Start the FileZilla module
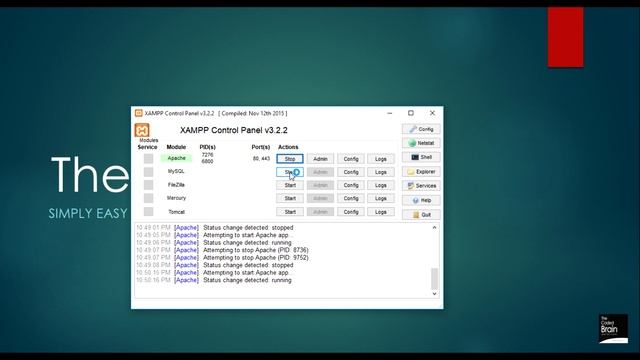The height and width of the screenshot is (360, 640). (290, 185)
